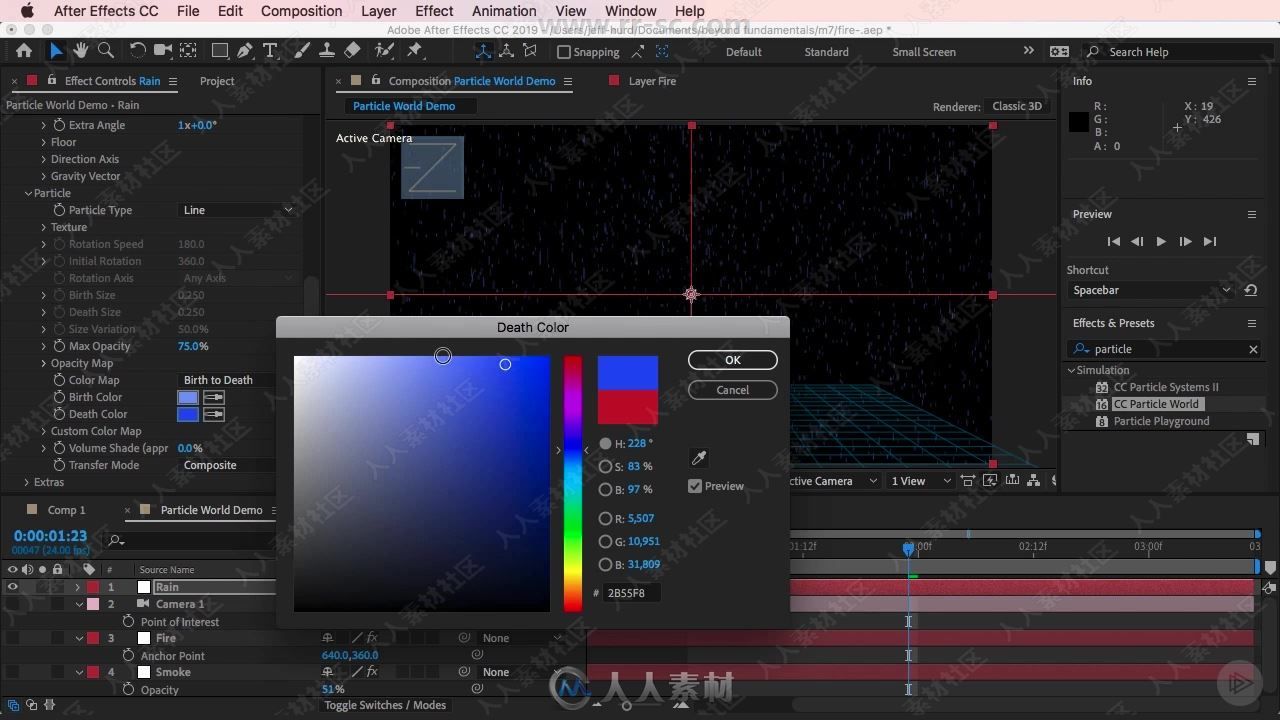The image size is (1280, 720).
Task: Select the Rectangle shape tool
Action: pyautogui.click(x=220, y=51)
